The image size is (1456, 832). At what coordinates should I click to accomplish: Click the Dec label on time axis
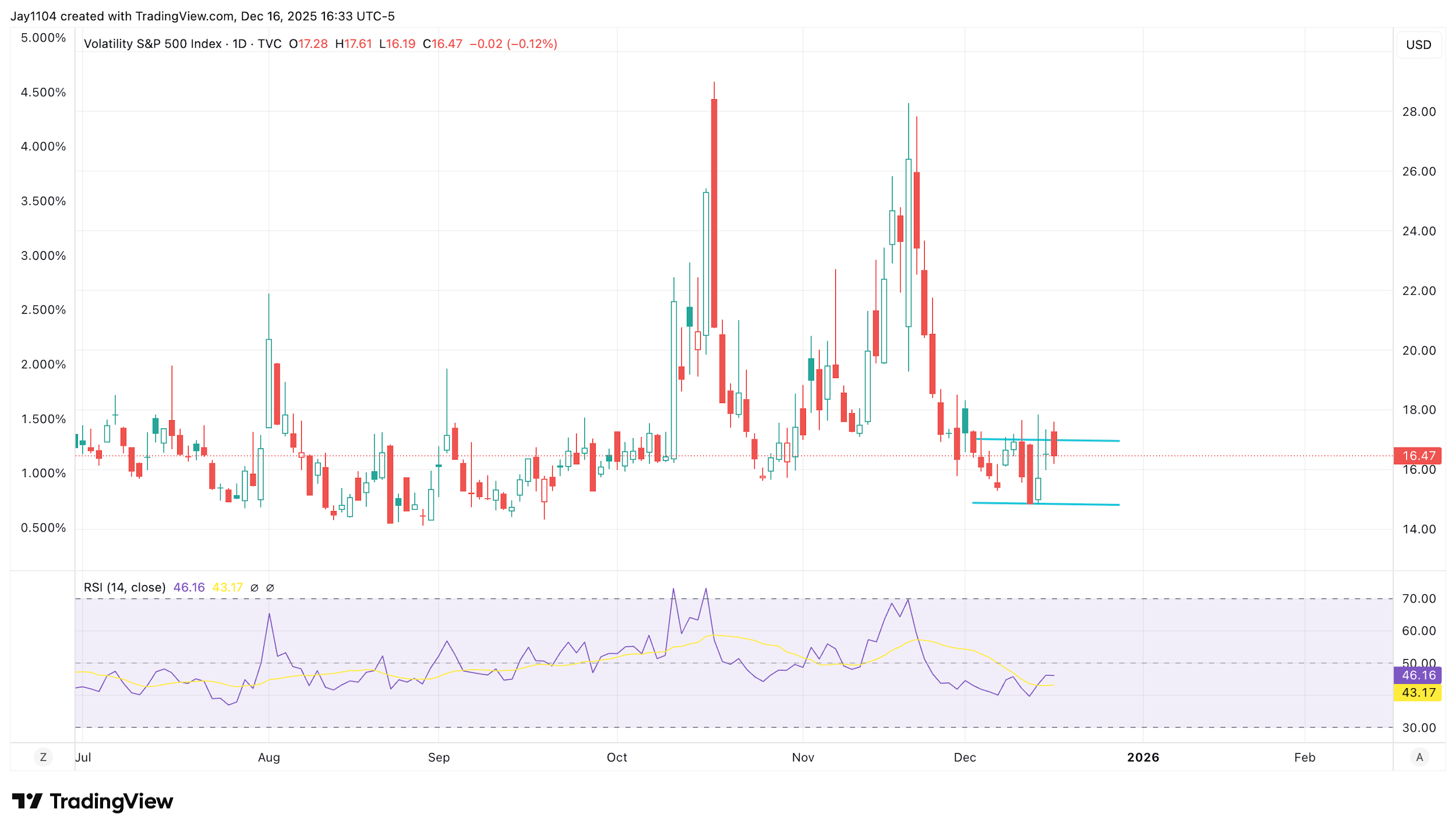pyautogui.click(x=964, y=757)
